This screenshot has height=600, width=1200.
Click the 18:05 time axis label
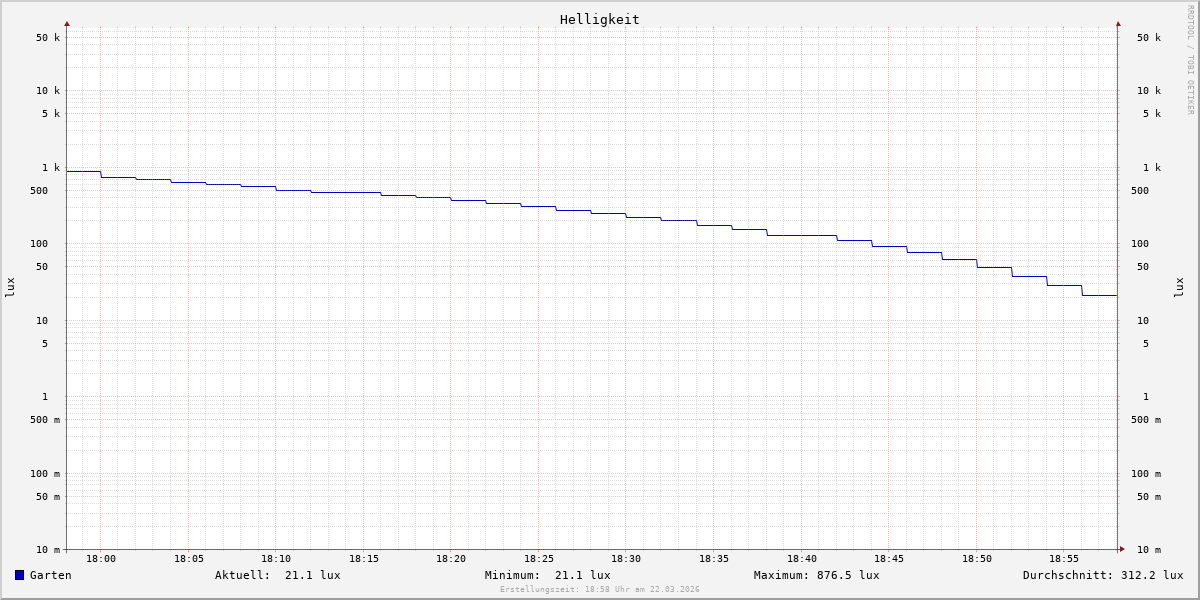point(189,559)
